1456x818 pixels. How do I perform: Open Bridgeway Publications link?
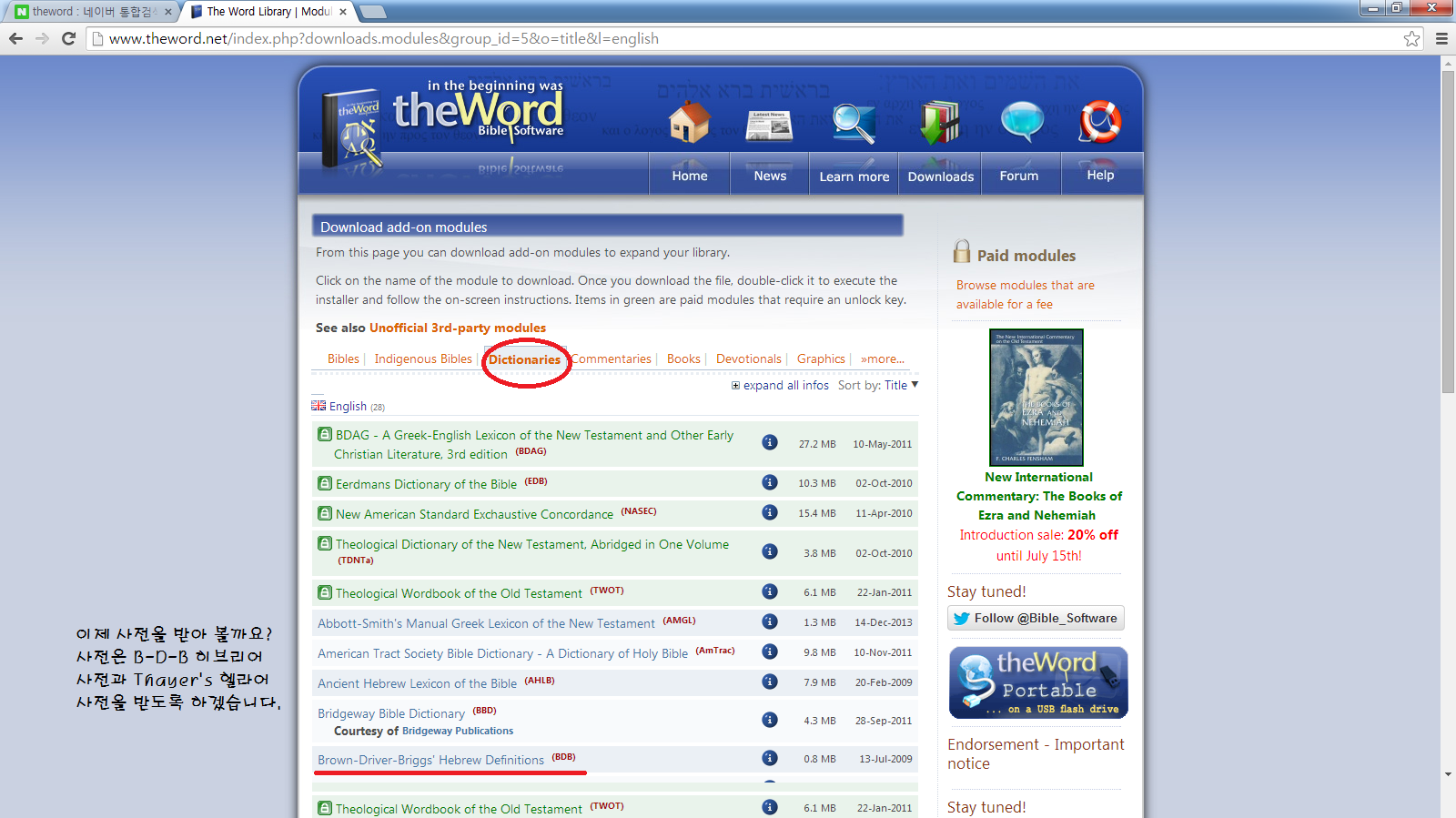(458, 731)
